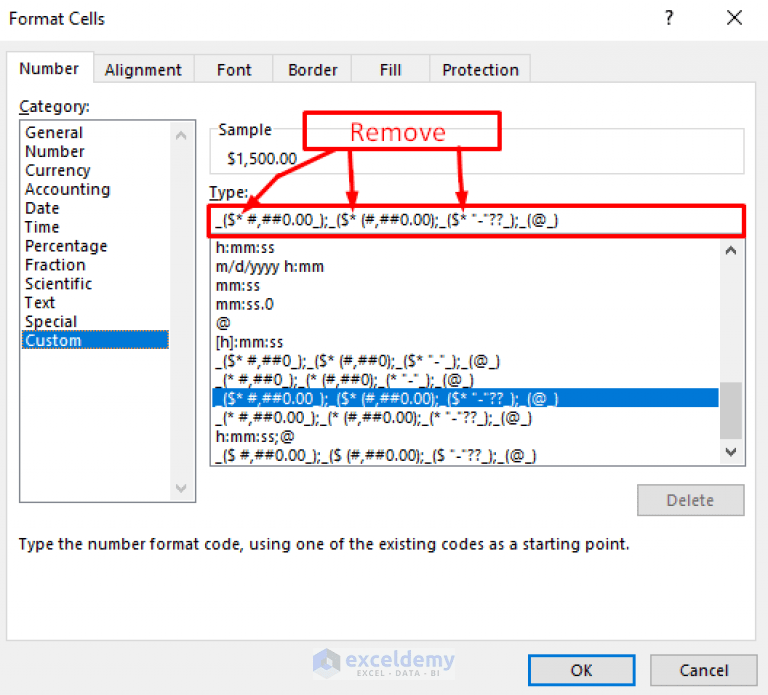
Task: Switch to the Font tab
Action: (x=234, y=70)
